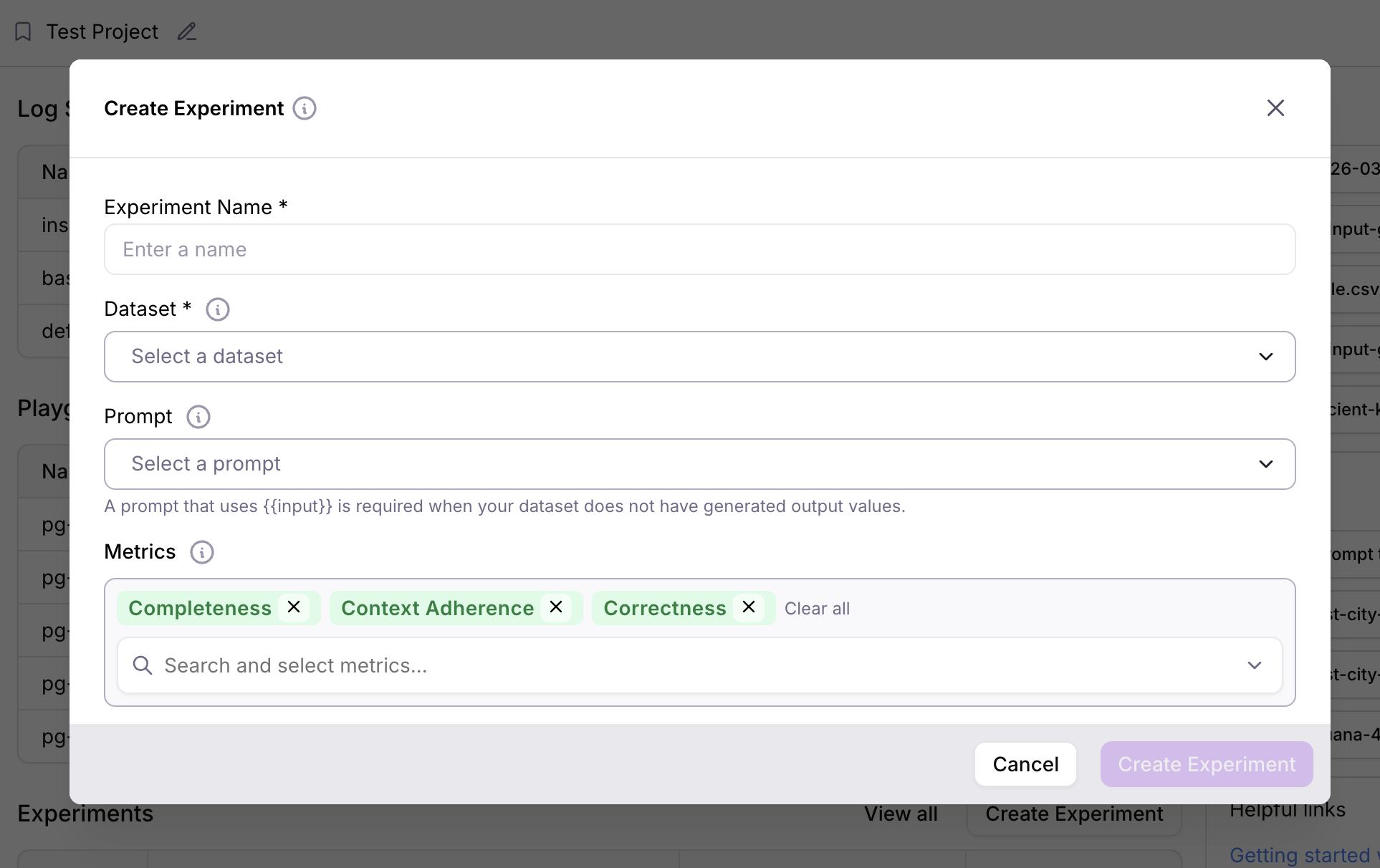
Task: Click the search magnifier in the metrics field
Action: (x=143, y=665)
